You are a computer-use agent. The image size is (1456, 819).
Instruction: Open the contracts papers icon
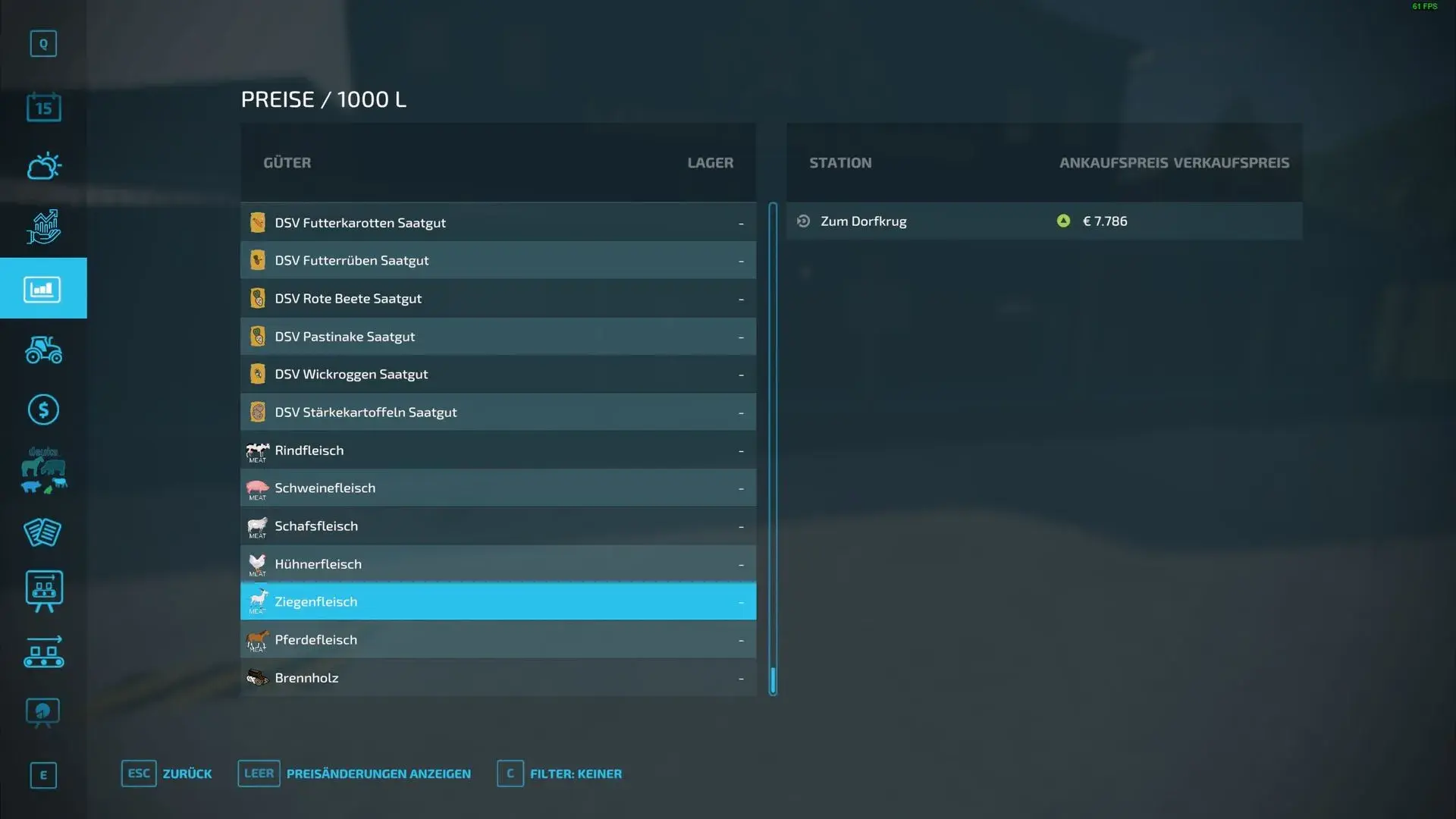tap(43, 532)
